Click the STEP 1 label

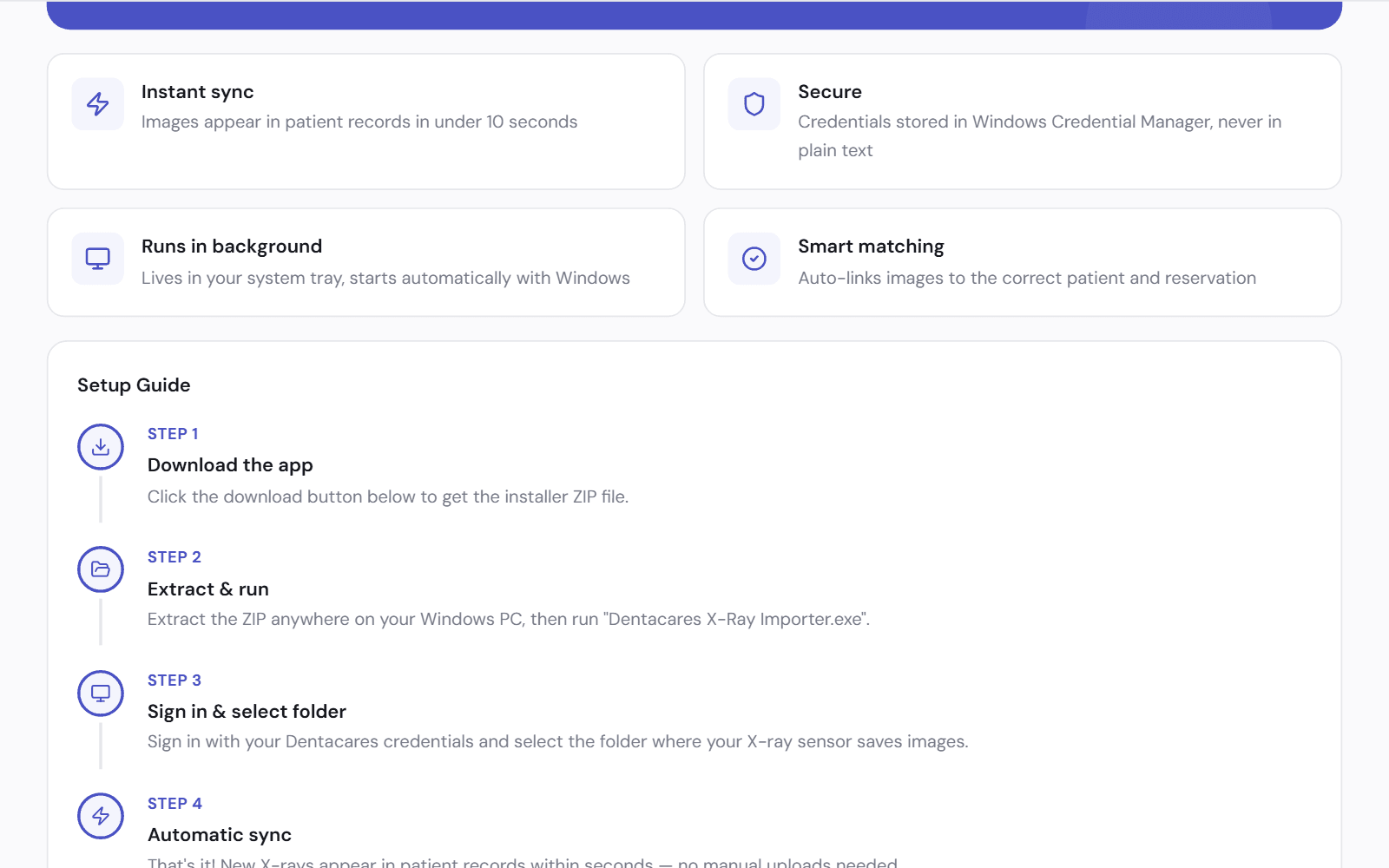(x=173, y=434)
